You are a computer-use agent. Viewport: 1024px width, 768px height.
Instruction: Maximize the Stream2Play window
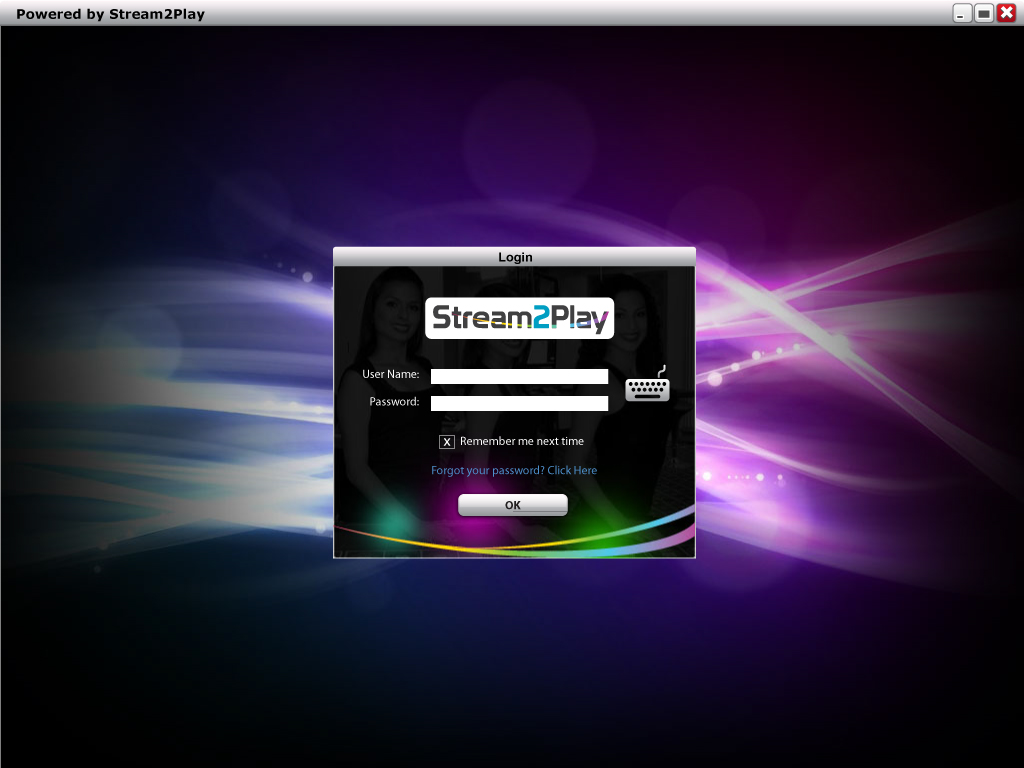(984, 13)
